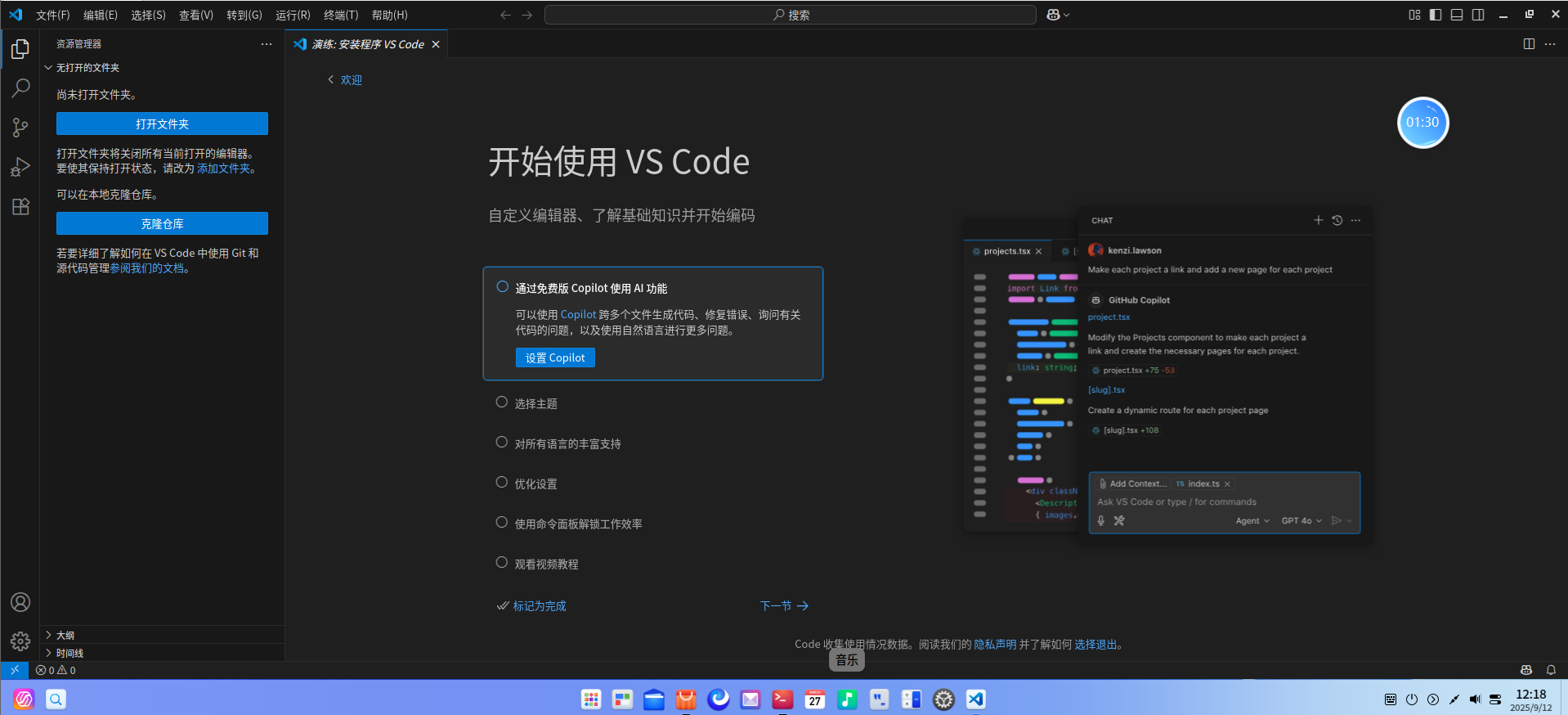Switch to the 演练: 安装程序 VS Code tab
The width and height of the screenshot is (1568, 715).
pos(367,44)
